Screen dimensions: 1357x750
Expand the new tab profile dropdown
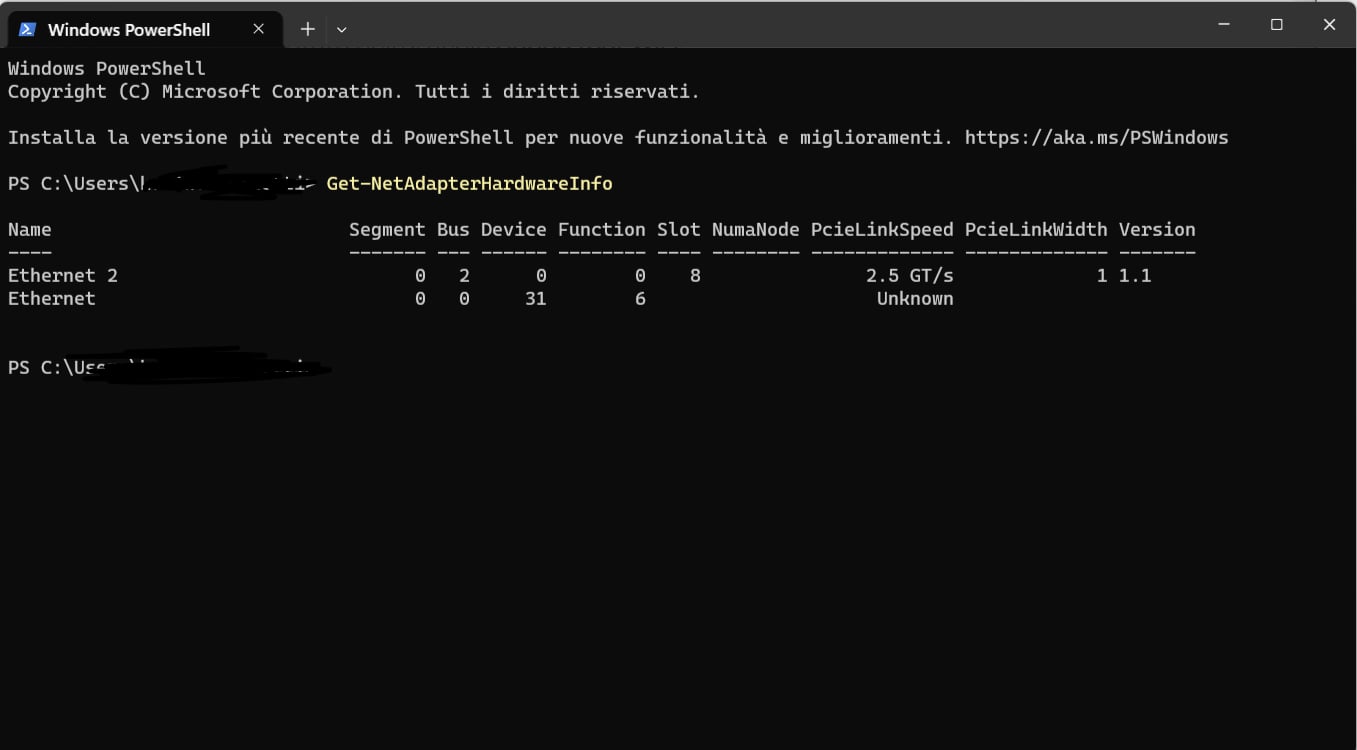coord(341,29)
